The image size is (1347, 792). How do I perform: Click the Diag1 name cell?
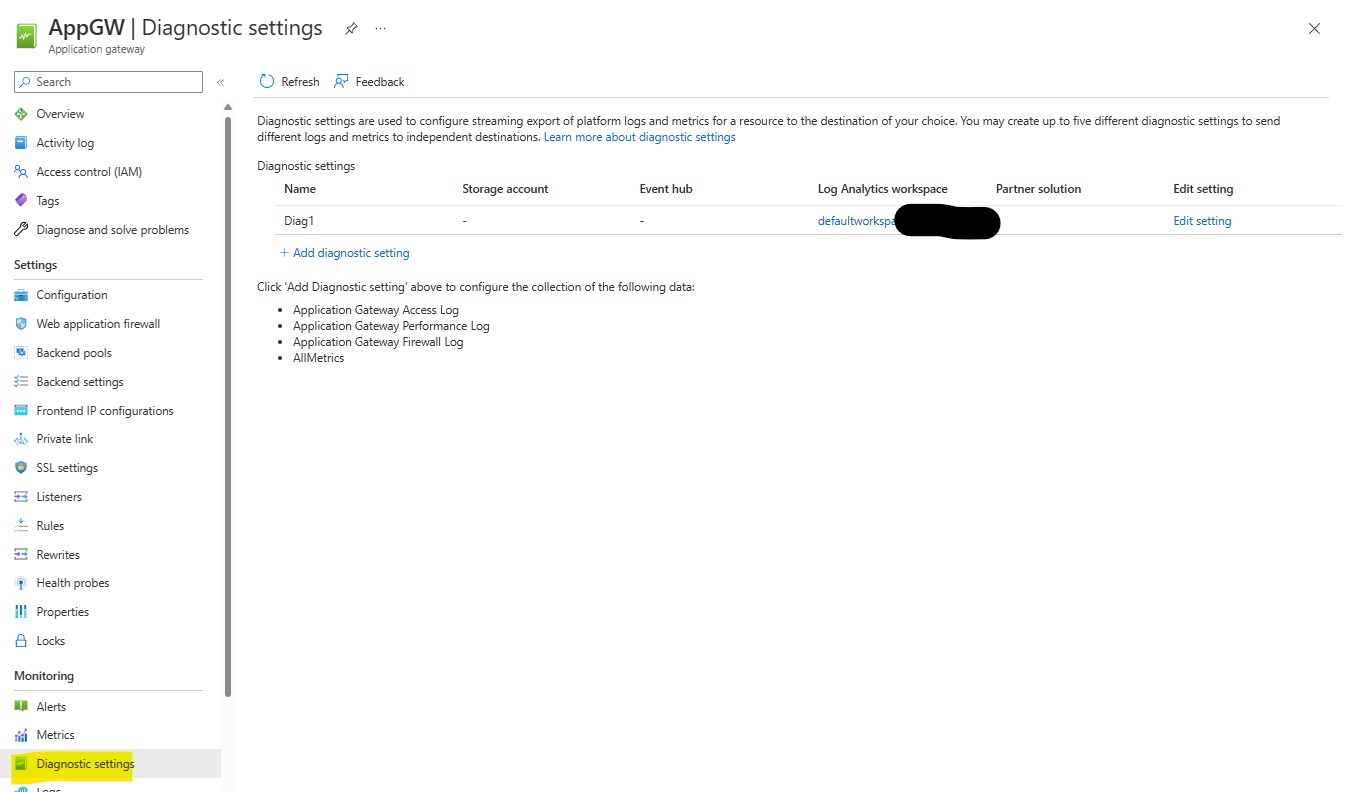[299, 221]
